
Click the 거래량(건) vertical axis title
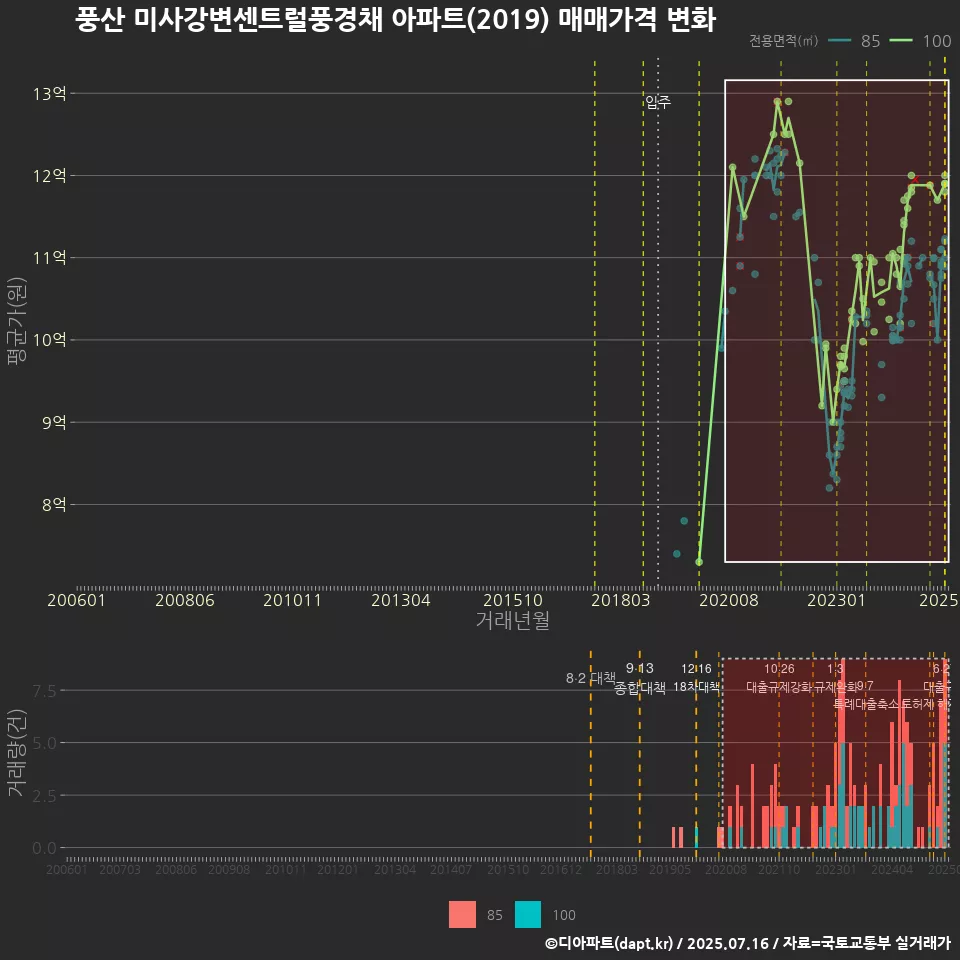coord(17,752)
